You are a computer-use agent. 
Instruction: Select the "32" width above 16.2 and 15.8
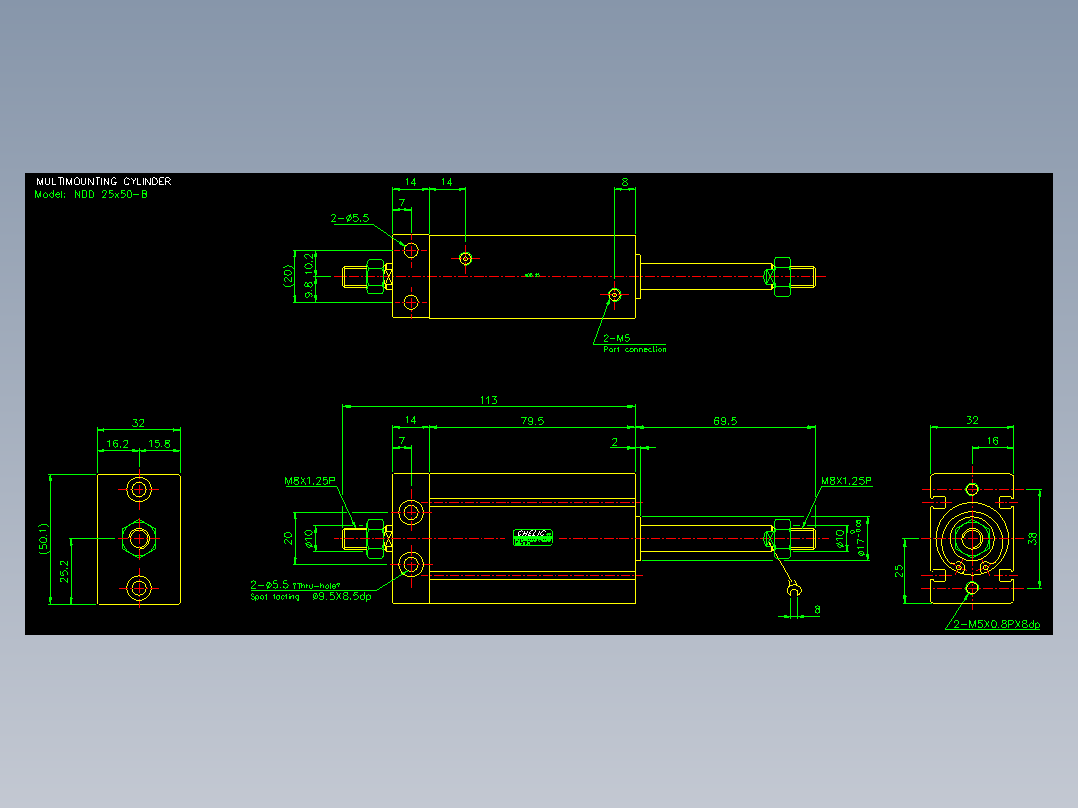tap(138, 424)
